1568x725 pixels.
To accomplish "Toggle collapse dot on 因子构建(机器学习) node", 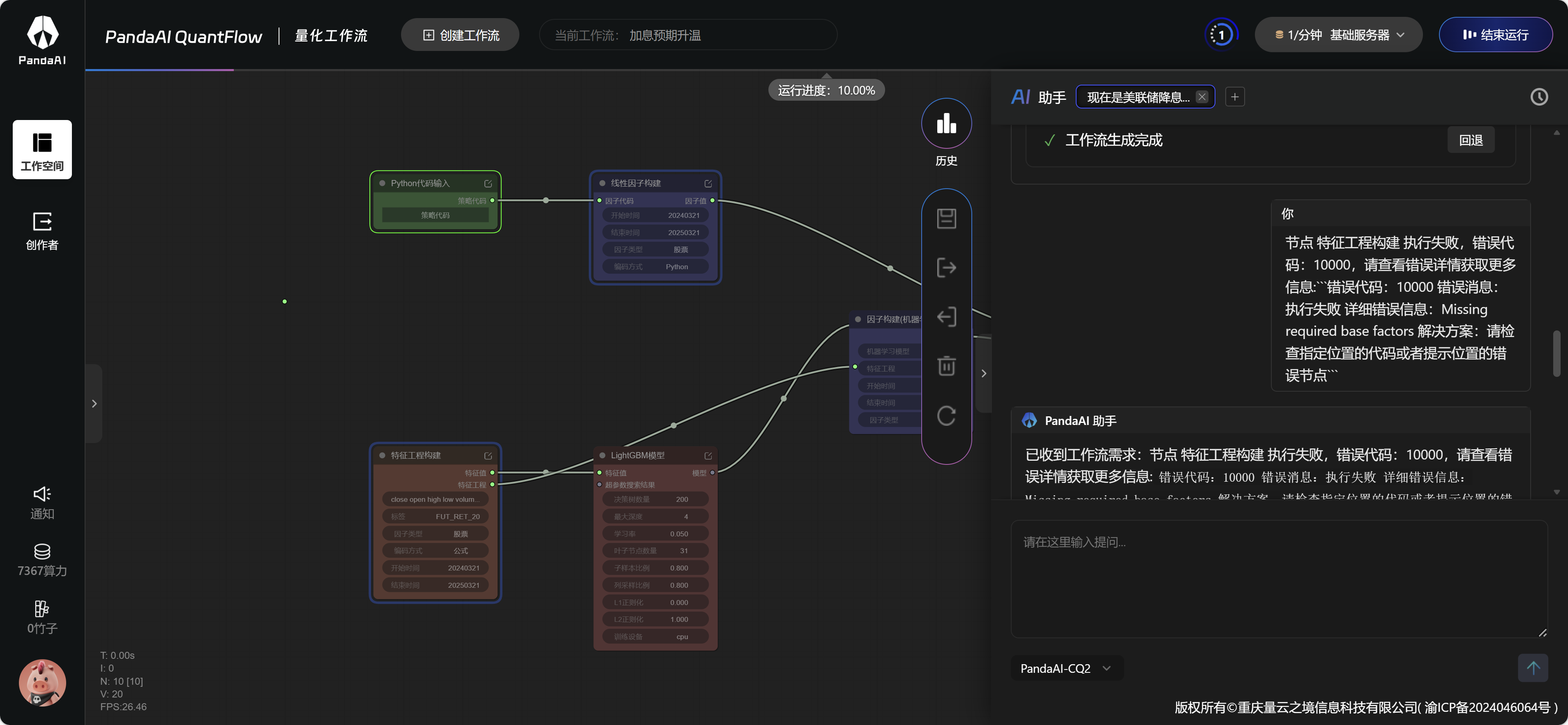I will pyautogui.click(x=858, y=319).
